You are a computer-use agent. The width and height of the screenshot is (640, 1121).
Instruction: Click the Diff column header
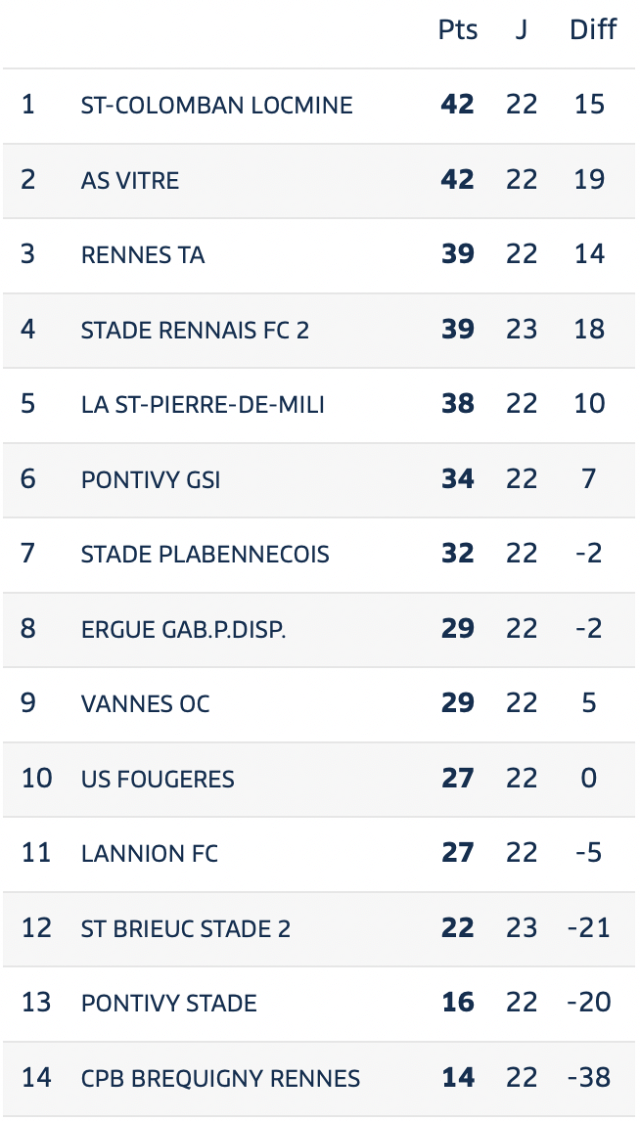pos(593,31)
